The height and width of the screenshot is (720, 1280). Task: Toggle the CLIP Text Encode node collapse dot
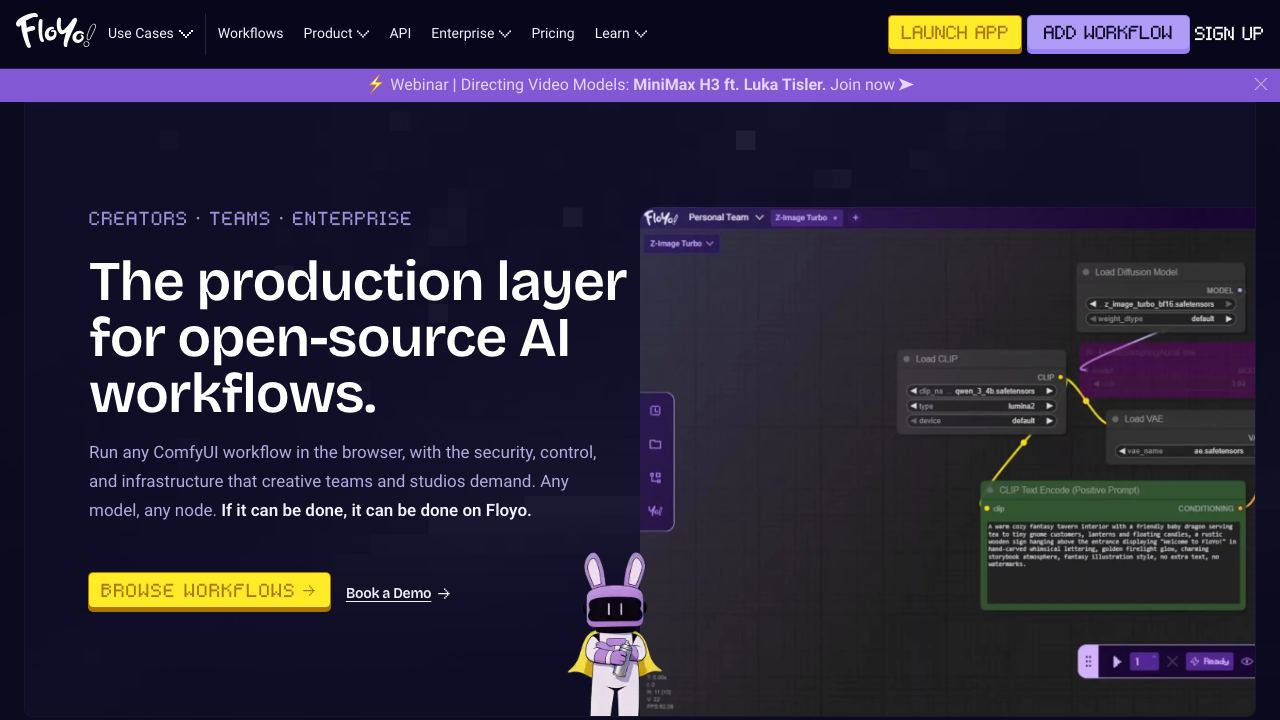990,490
